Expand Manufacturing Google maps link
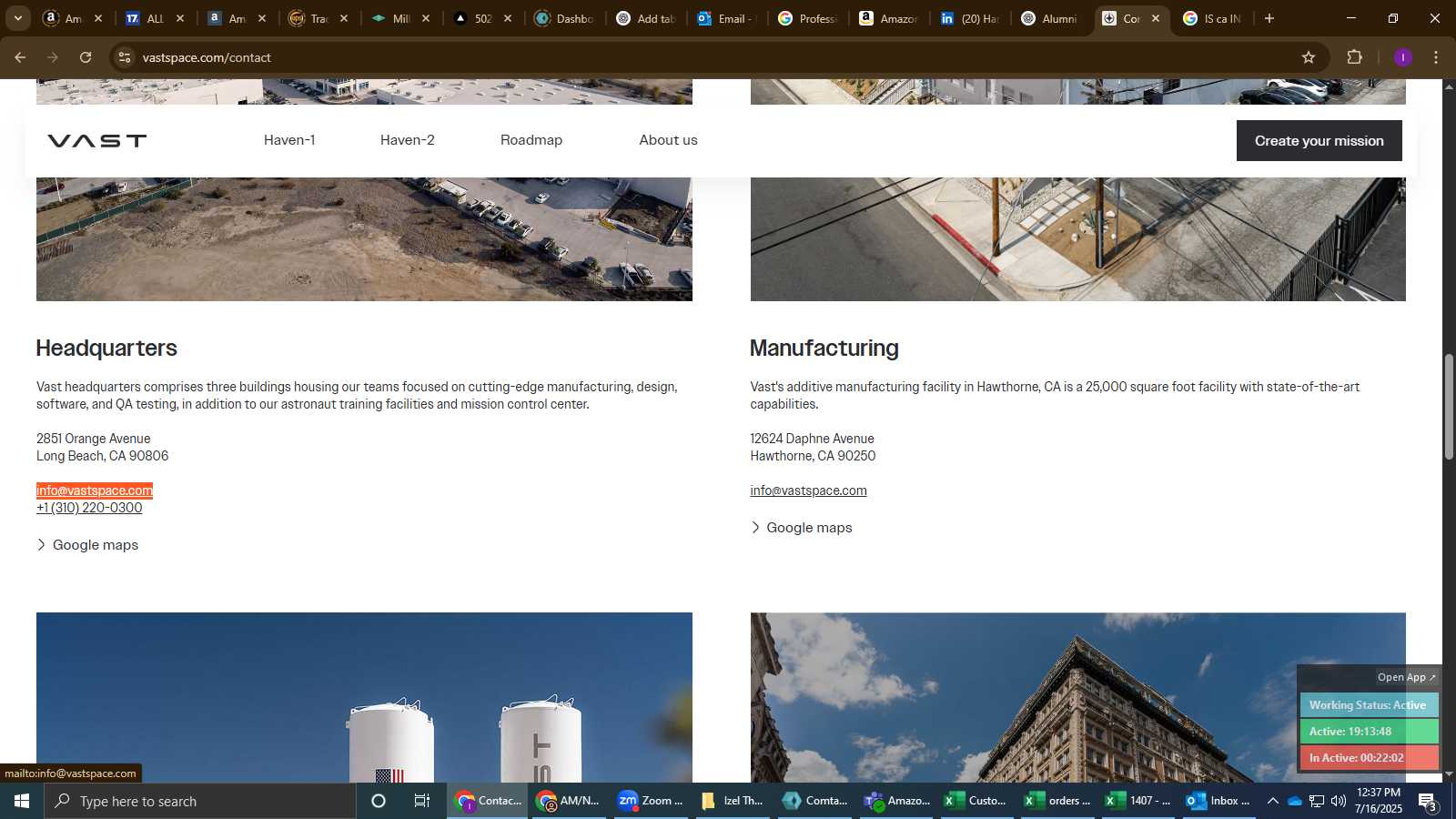The height and width of the screenshot is (819, 1456). tap(802, 528)
